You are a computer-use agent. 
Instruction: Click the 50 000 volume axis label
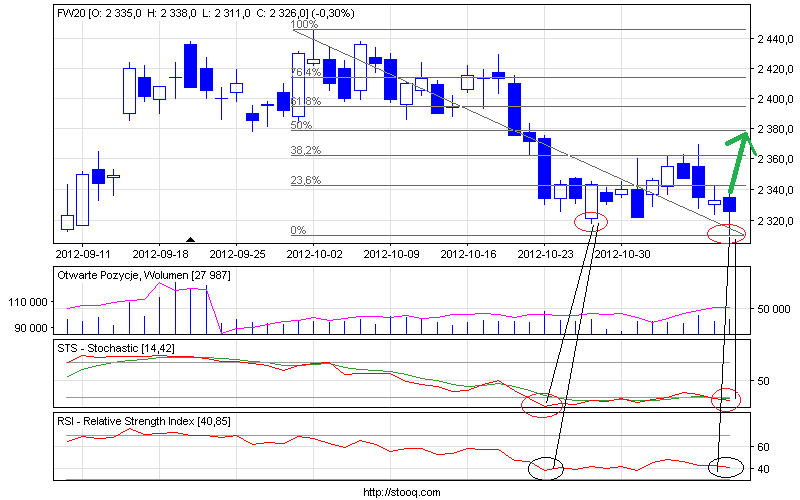pos(773,309)
